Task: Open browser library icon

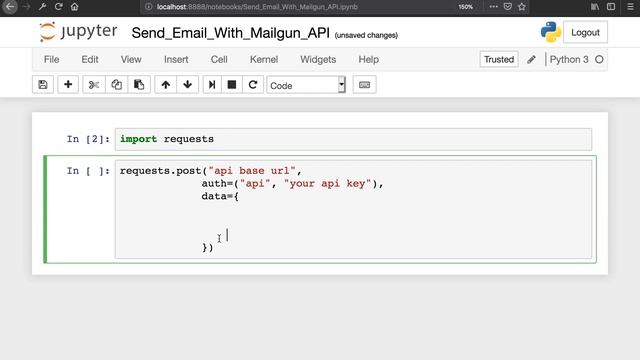Action: [595, 7]
